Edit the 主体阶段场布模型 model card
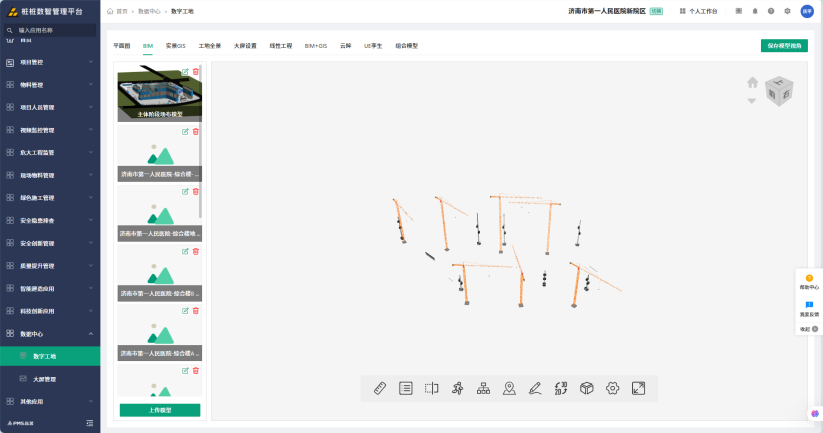This screenshot has width=823, height=433. pyautogui.click(x=185, y=72)
